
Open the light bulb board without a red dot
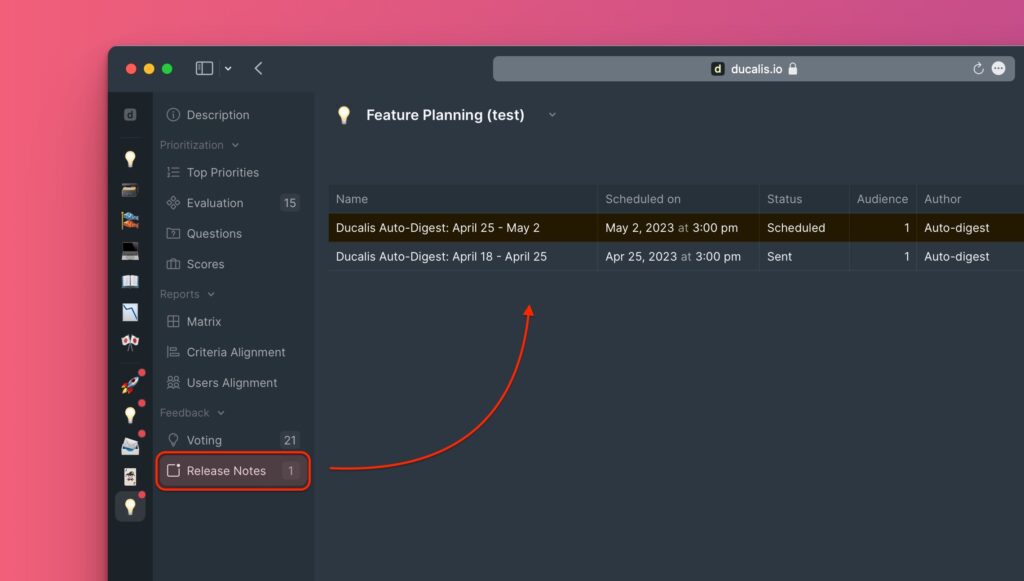130,159
